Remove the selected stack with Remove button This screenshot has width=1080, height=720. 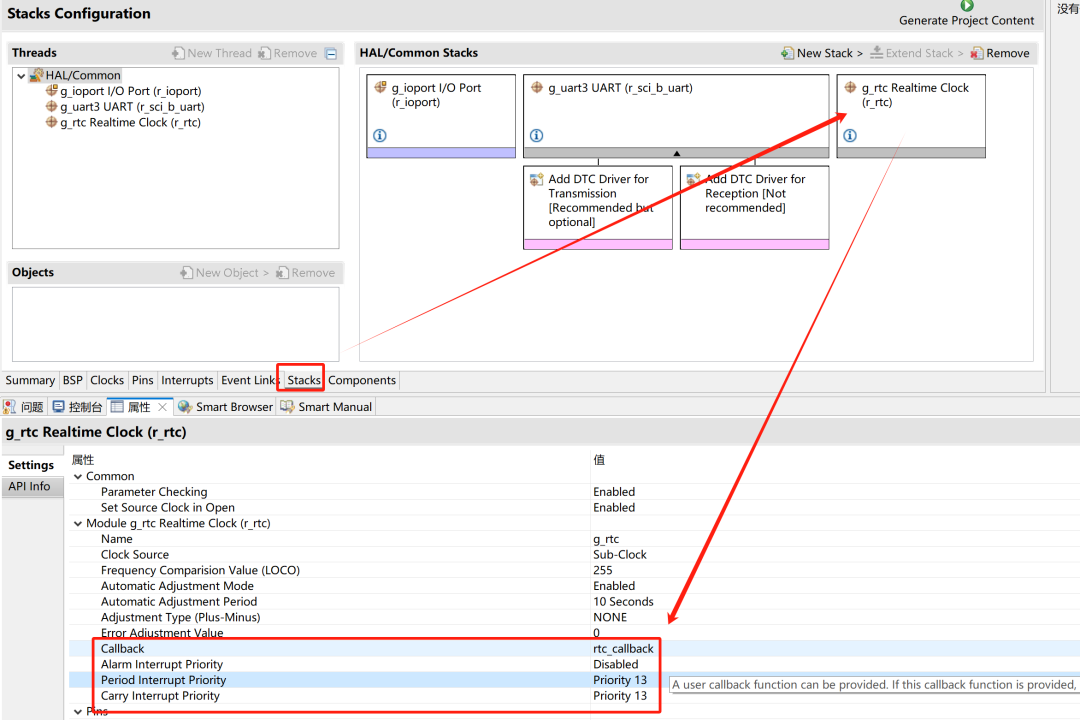pyautogui.click(x=999, y=53)
